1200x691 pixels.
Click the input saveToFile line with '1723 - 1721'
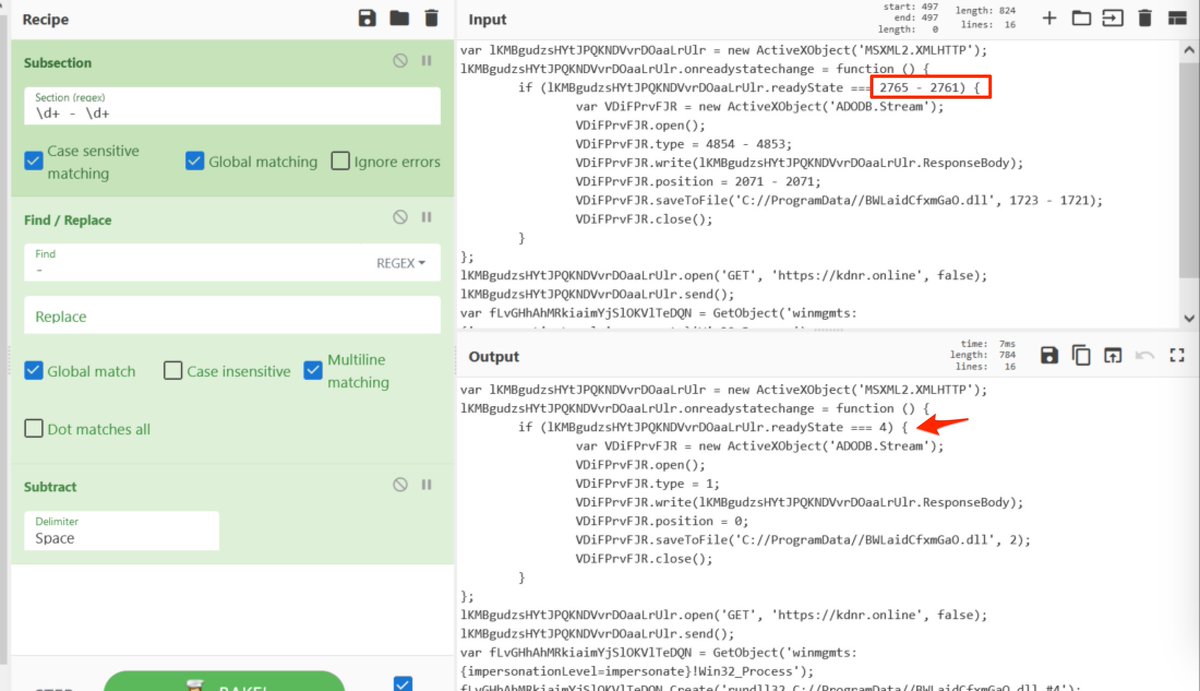tap(839, 200)
